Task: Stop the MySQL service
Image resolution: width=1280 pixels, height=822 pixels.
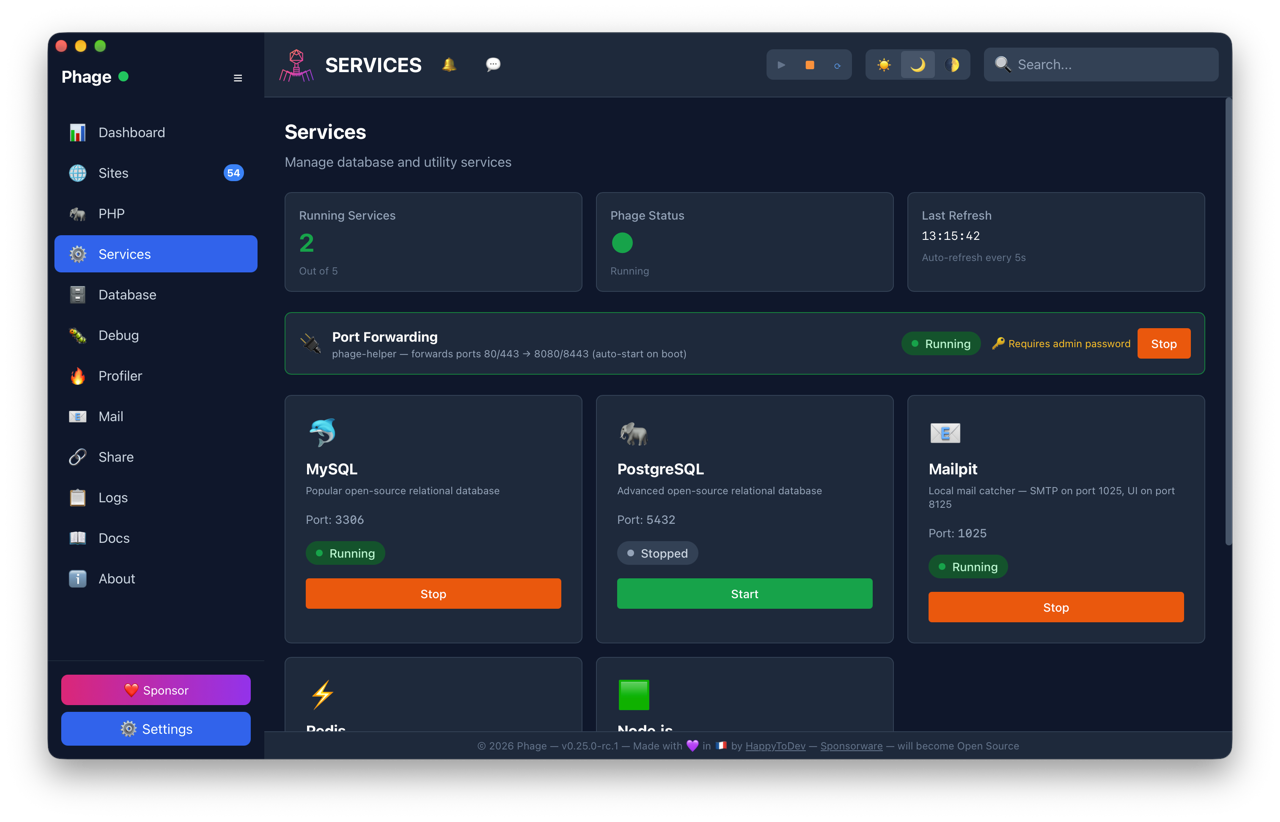Action: click(433, 594)
